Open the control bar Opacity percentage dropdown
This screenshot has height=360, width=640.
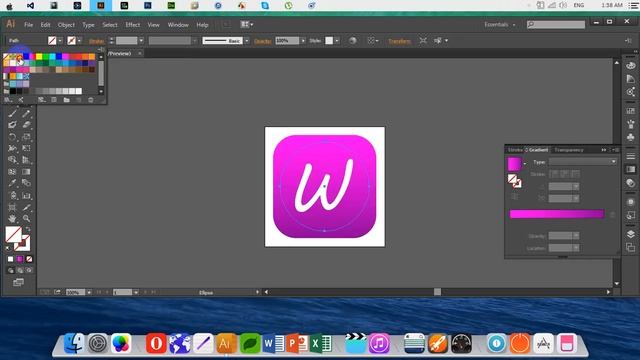pos(303,41)
